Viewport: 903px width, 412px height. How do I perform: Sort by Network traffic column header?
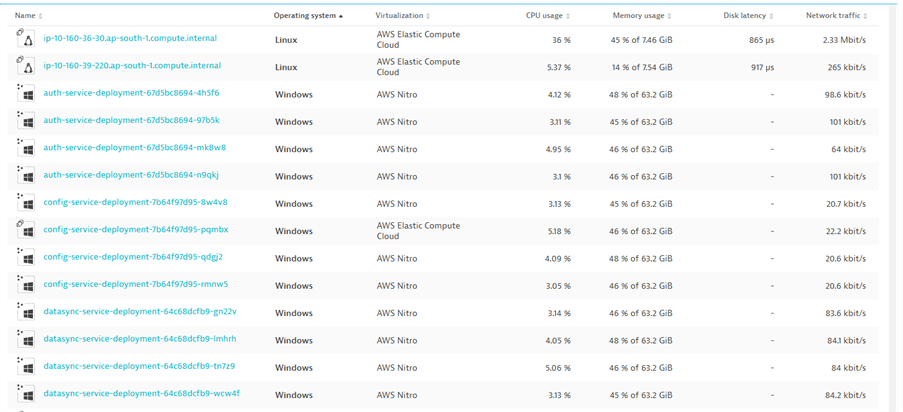coord(836,16)
